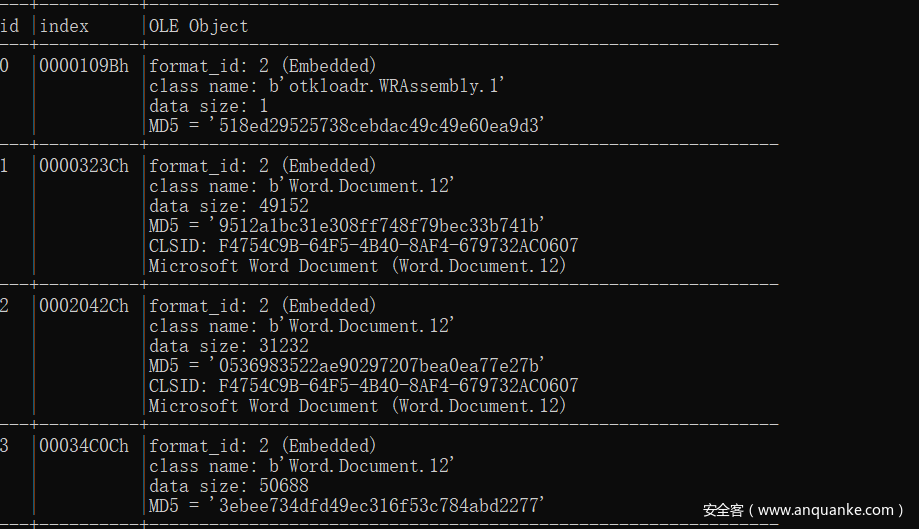Select the index value 00034C0Ch
This screenshot has height=529, width=919.
click(x=84, y=446)
